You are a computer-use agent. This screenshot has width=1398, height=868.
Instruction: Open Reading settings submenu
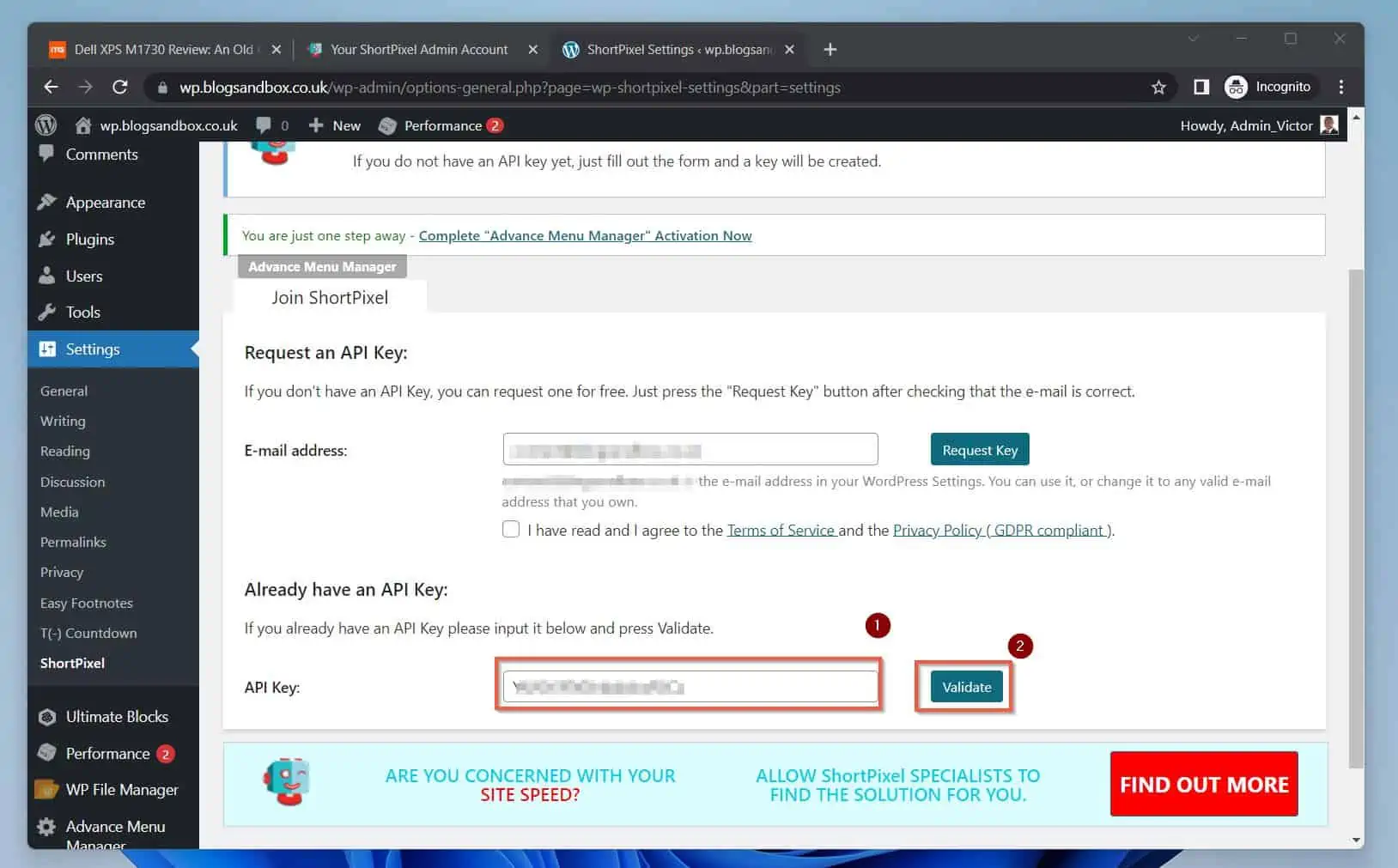click(64, 452)
